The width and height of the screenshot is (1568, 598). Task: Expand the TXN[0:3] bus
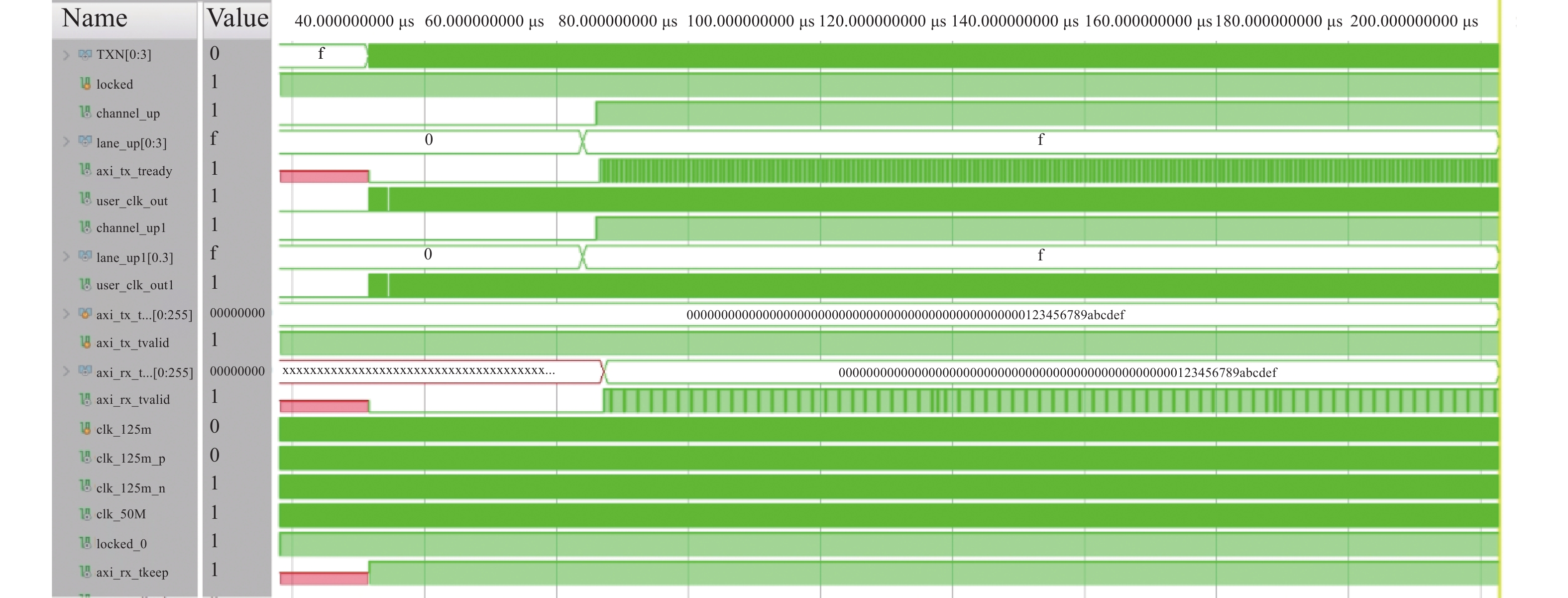pyautogui.click(x=66, y=55)
